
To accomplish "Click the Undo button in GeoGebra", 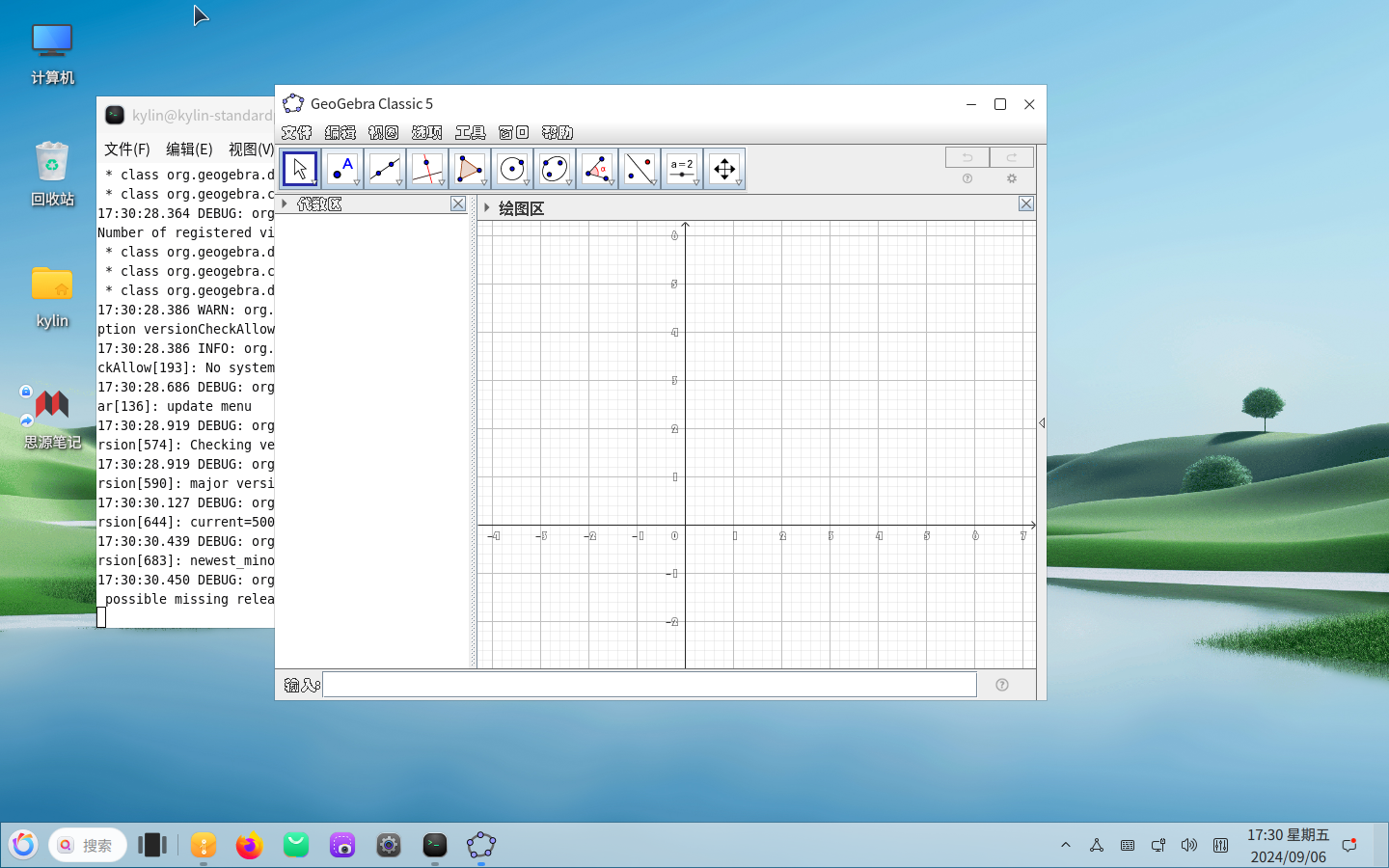I will [x=967, y=157].
